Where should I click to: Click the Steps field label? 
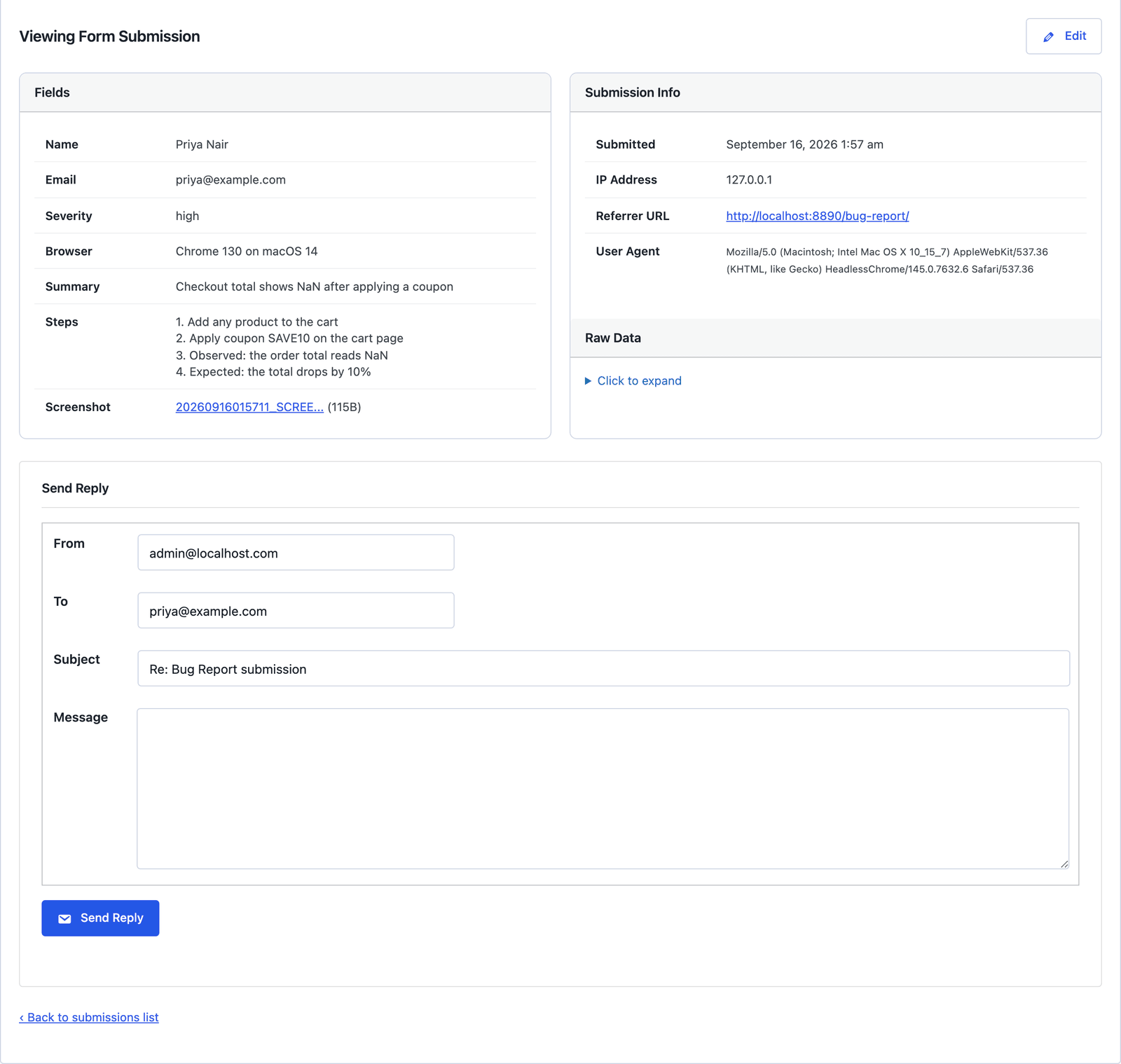pos(62,322)
